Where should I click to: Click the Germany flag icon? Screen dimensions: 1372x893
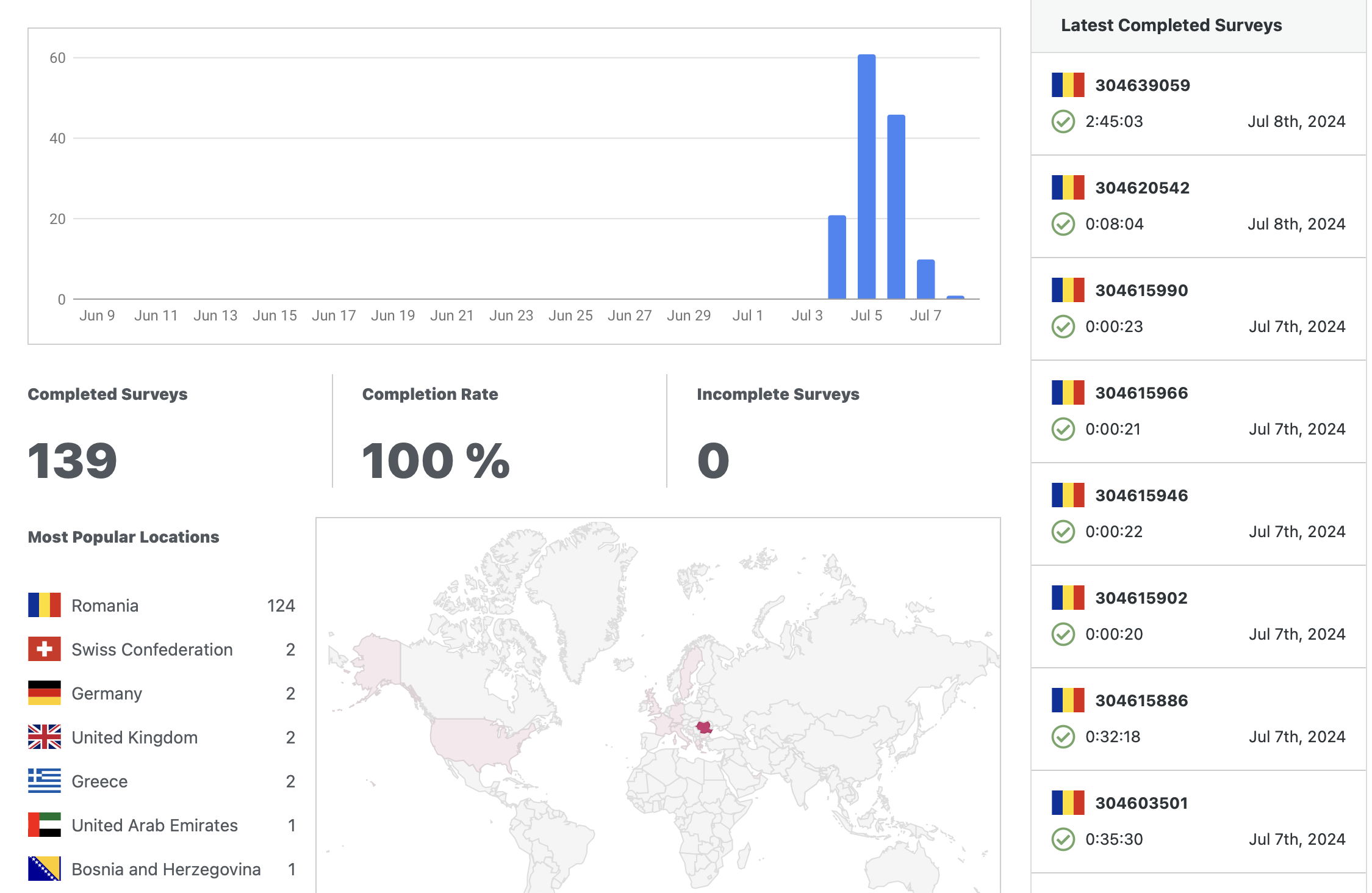point(44,693)
